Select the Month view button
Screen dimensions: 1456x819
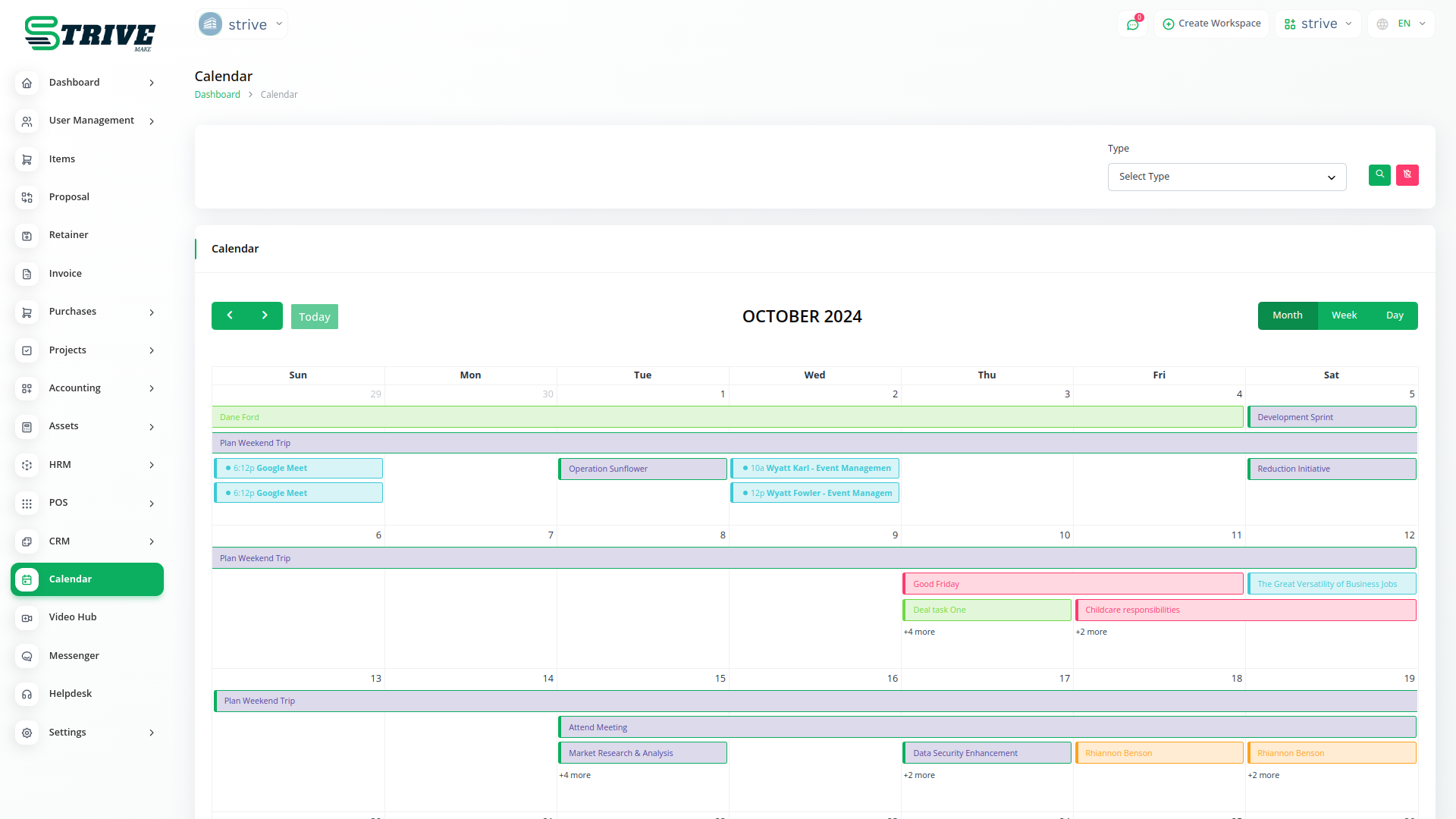click(x=1288, y=315)
